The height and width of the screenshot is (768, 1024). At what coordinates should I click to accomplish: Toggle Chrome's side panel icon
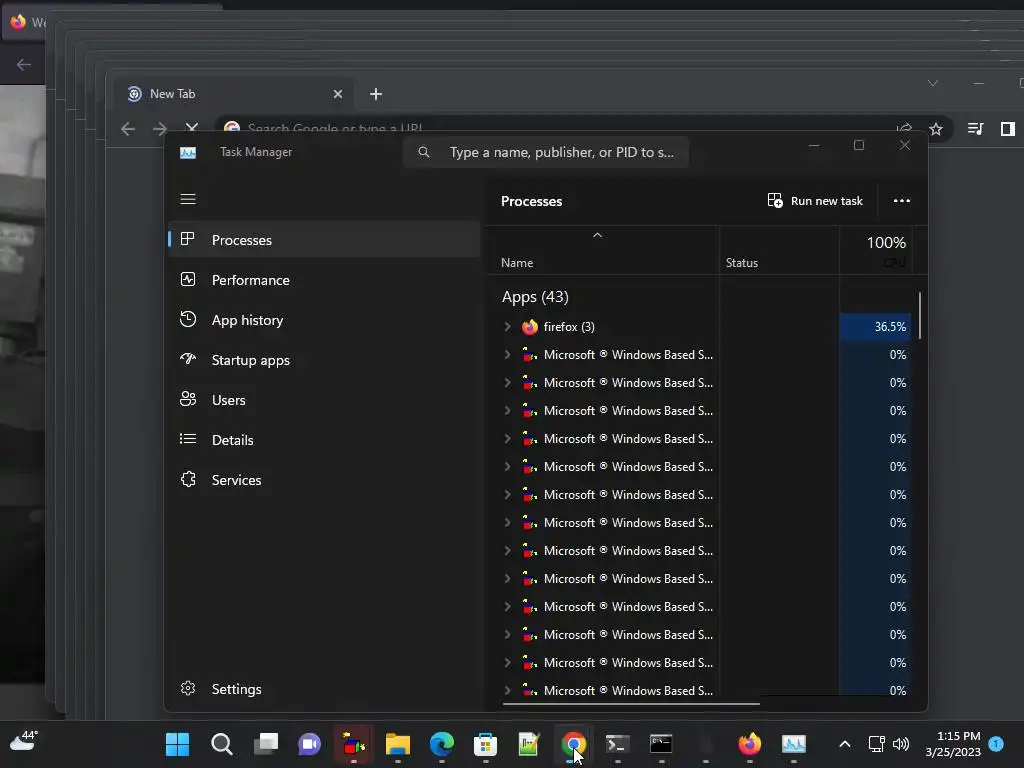[x=1008, y=129]
